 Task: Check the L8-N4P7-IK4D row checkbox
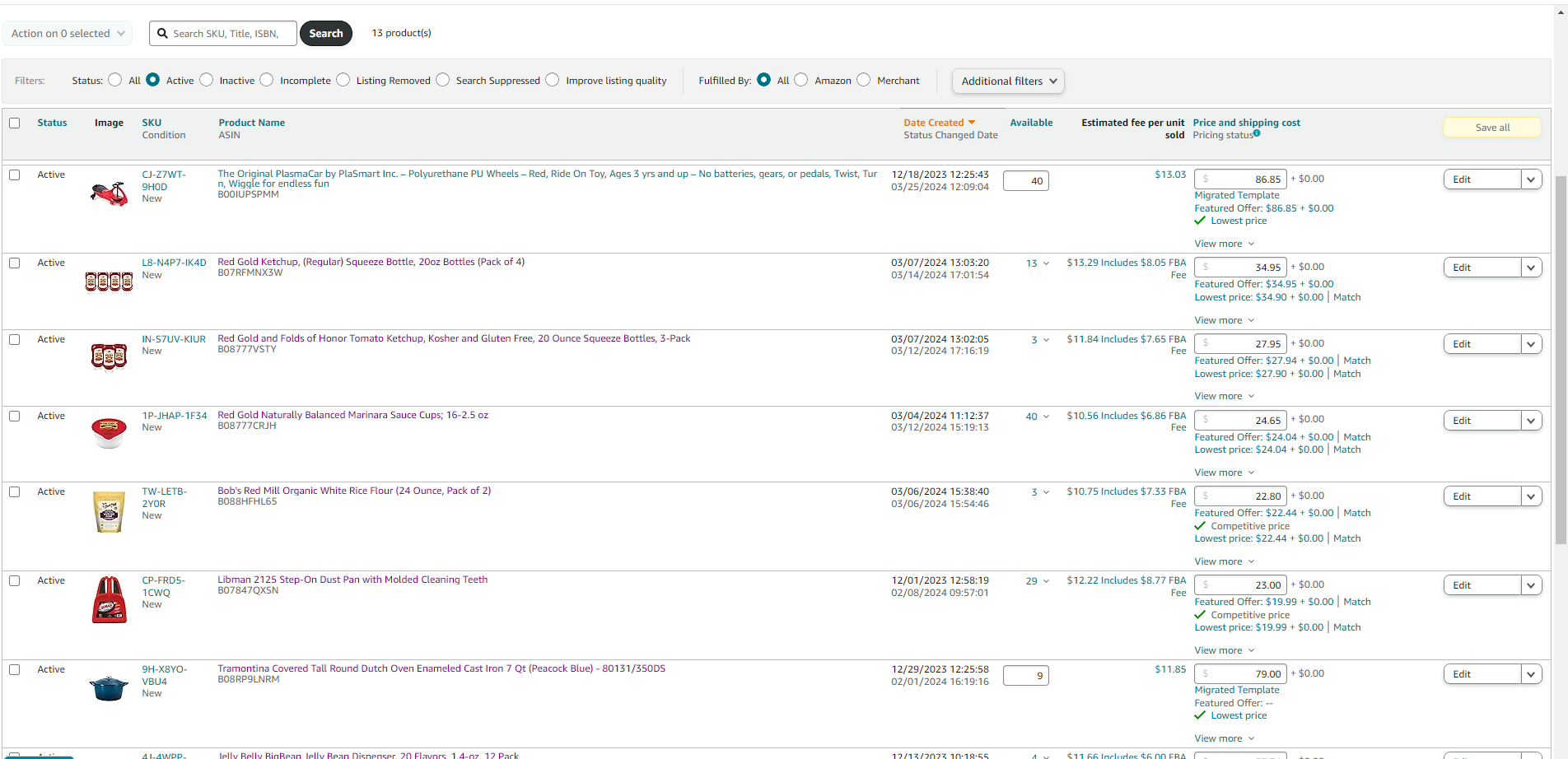coord(14,263)
